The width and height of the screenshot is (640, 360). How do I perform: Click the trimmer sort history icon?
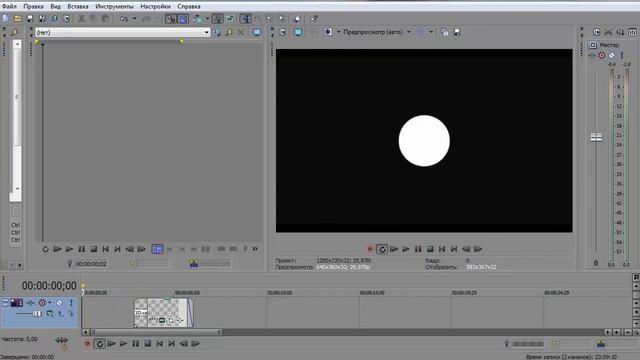pos(217,32)
